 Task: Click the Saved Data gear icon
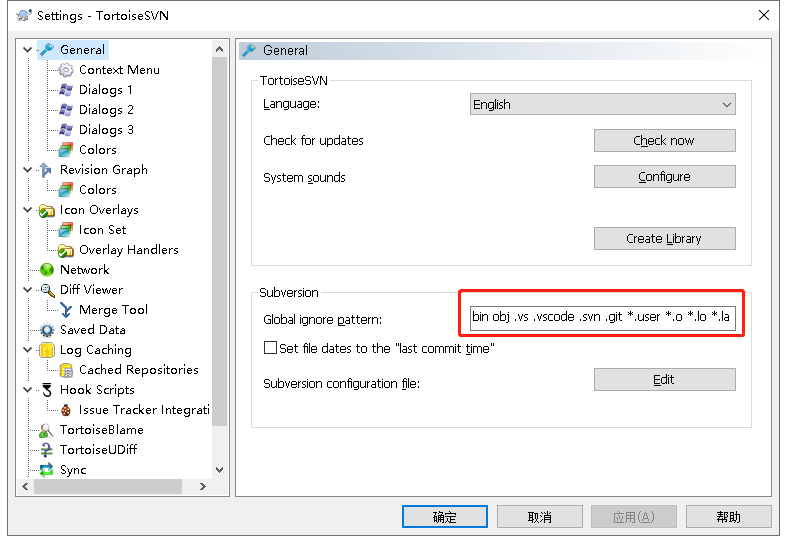pyautogui.click(x=47, y=330)
